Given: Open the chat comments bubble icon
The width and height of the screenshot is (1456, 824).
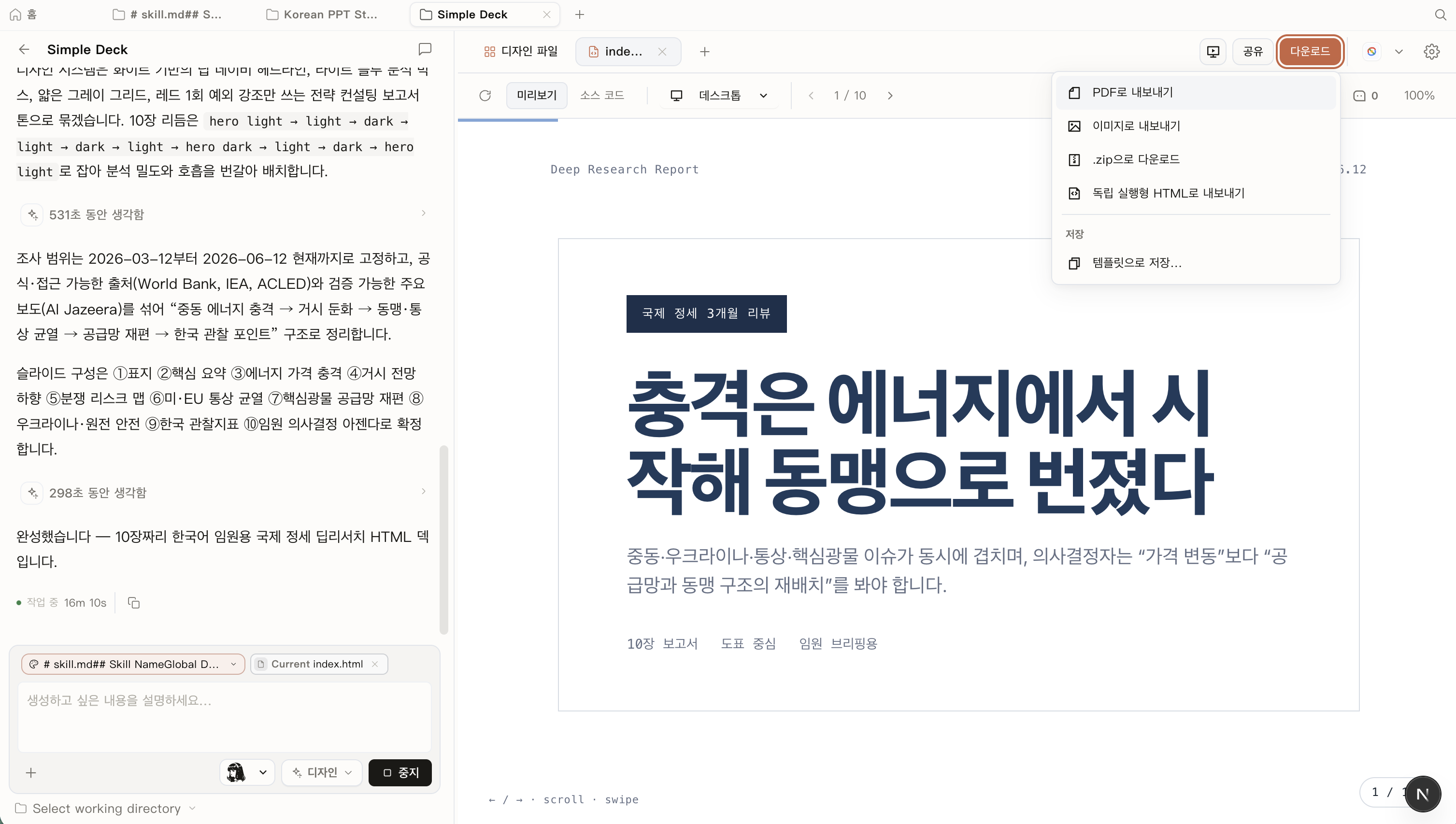Looking at the screenshot, I should [425, 49].
